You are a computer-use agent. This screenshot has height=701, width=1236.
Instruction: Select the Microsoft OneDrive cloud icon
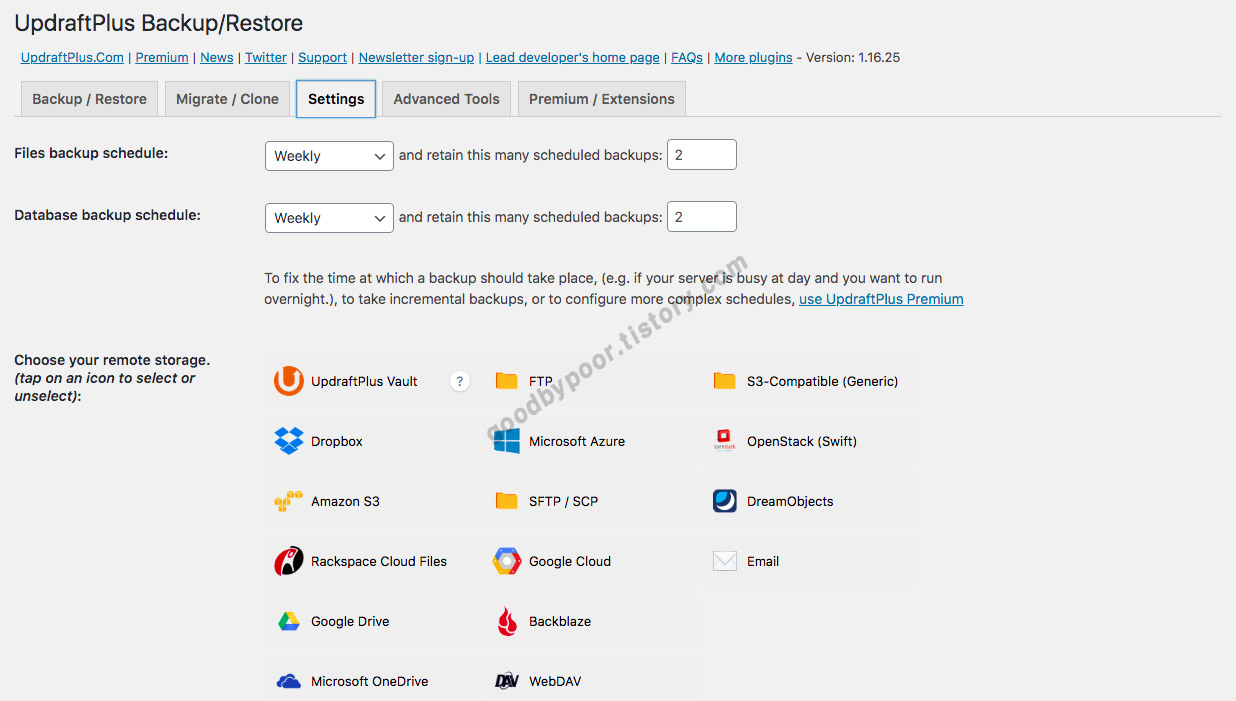[289, 681]
